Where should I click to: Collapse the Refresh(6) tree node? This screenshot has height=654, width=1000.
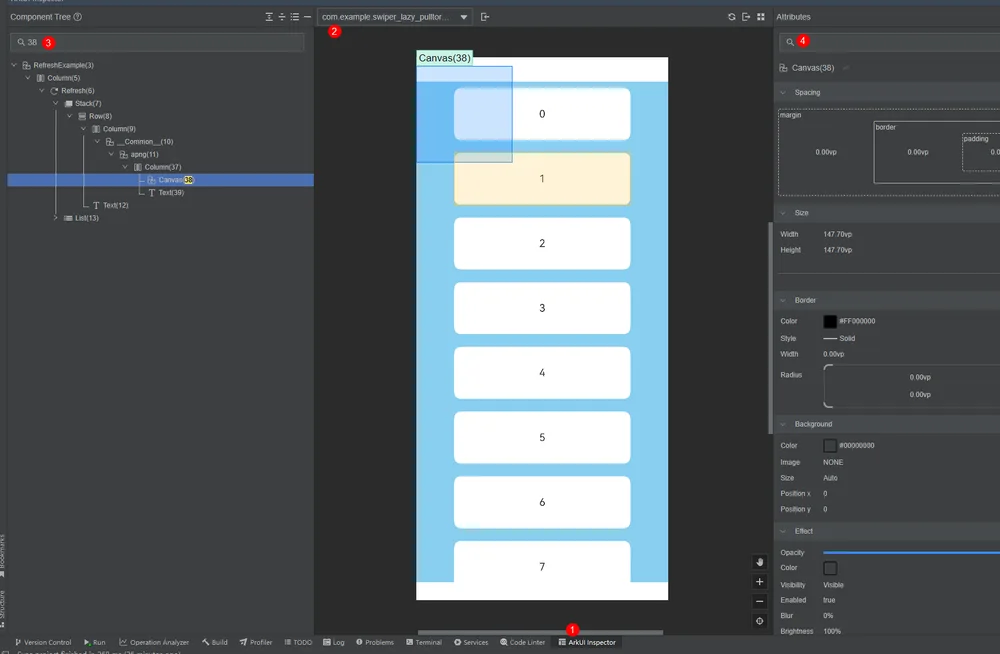(41, 91)
